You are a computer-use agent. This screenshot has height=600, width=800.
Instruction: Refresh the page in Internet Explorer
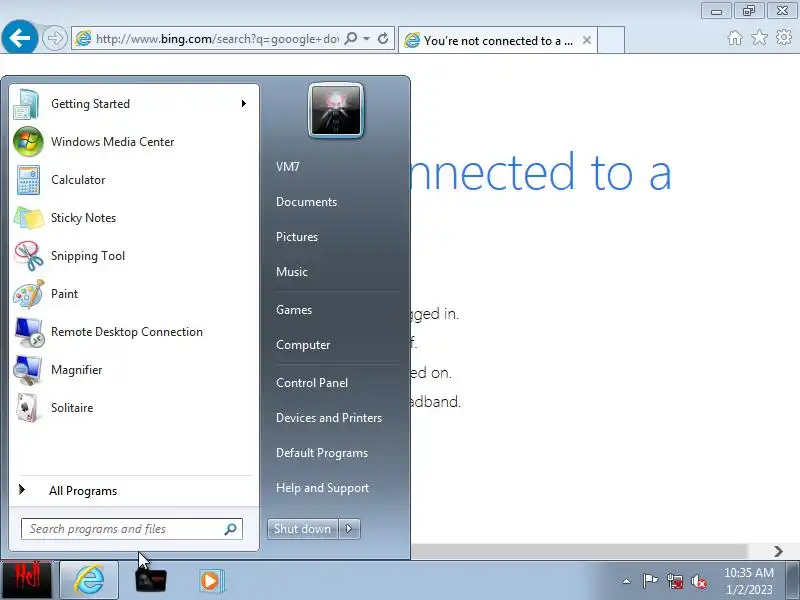point(383,39)
